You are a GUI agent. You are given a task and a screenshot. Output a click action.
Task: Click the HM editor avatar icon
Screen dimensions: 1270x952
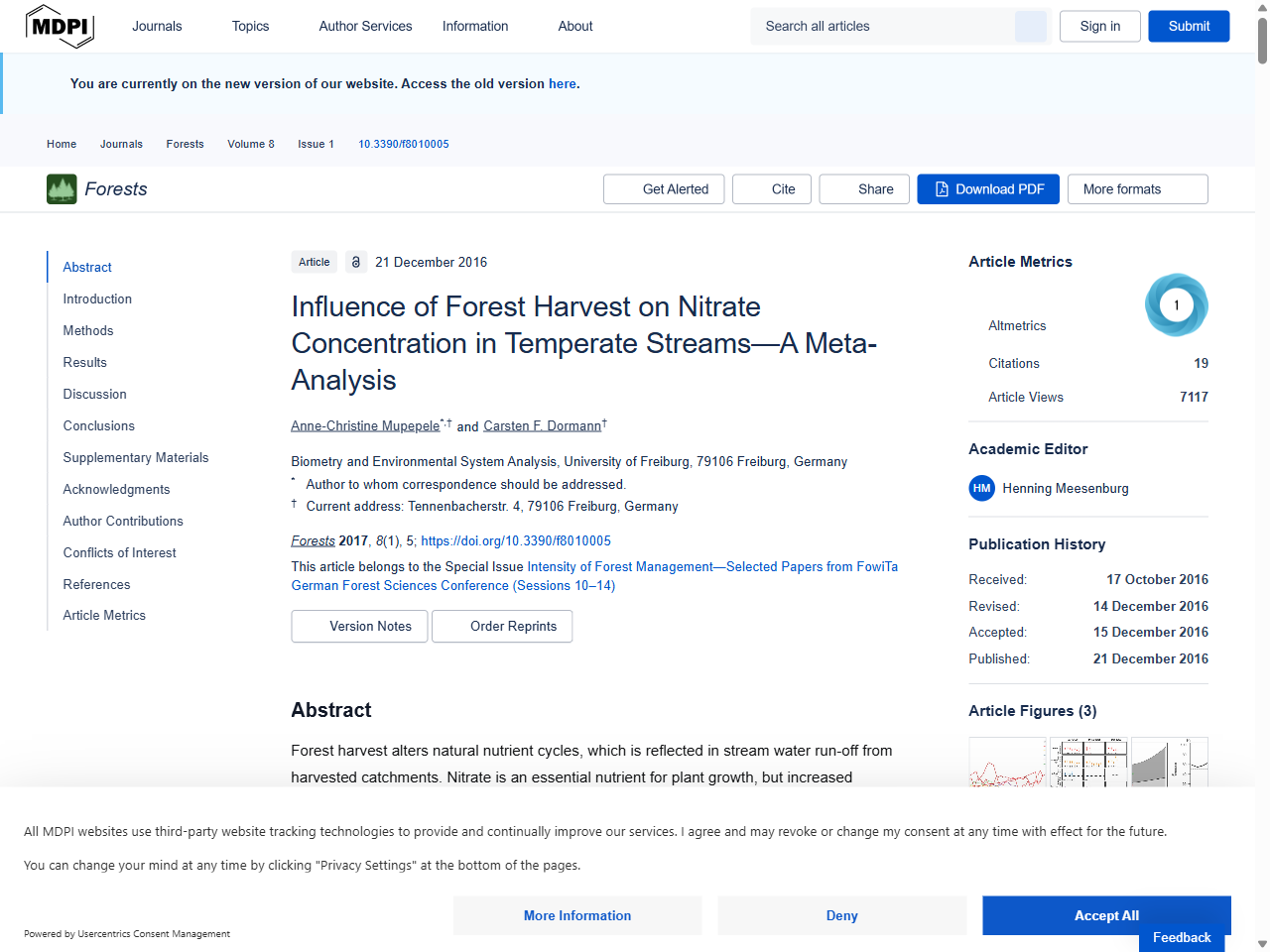[x=981, y=488]
